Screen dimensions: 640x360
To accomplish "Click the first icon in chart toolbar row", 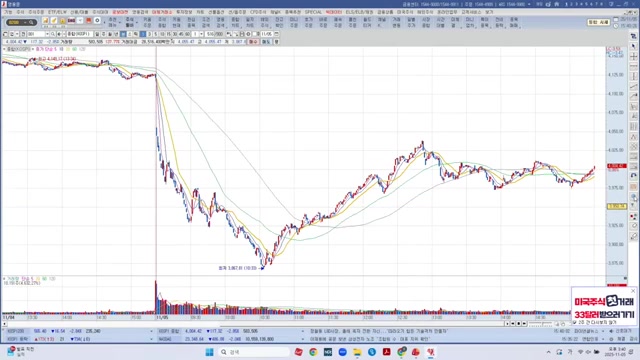I will [5, 34].
